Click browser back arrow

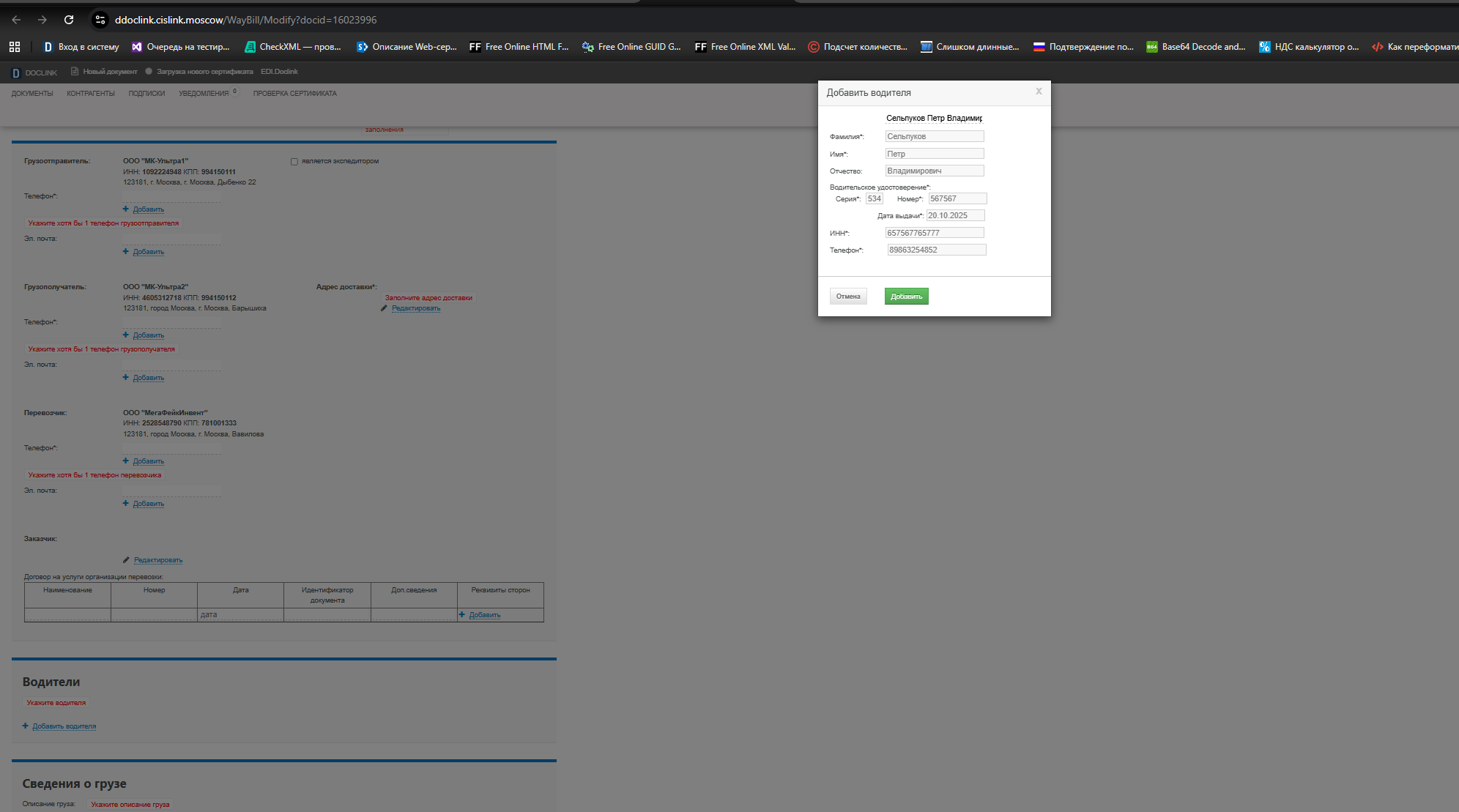point(16,20)
